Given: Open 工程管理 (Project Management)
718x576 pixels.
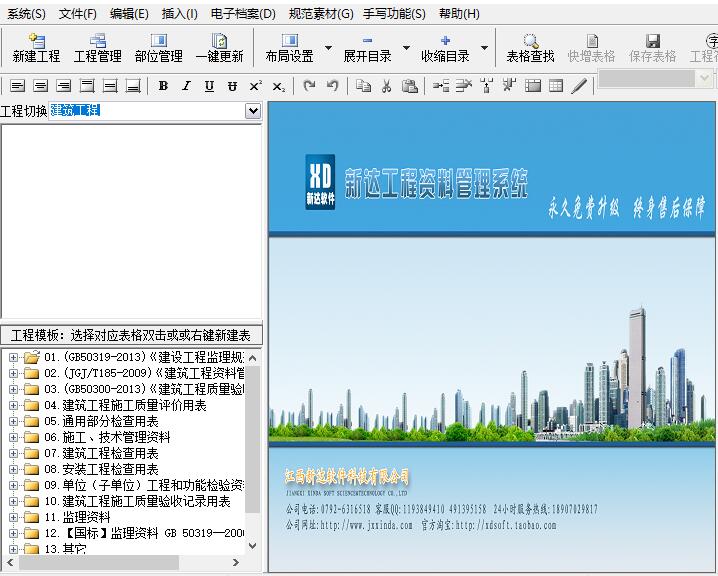Looking at the screenshot, I should point(97,47).
